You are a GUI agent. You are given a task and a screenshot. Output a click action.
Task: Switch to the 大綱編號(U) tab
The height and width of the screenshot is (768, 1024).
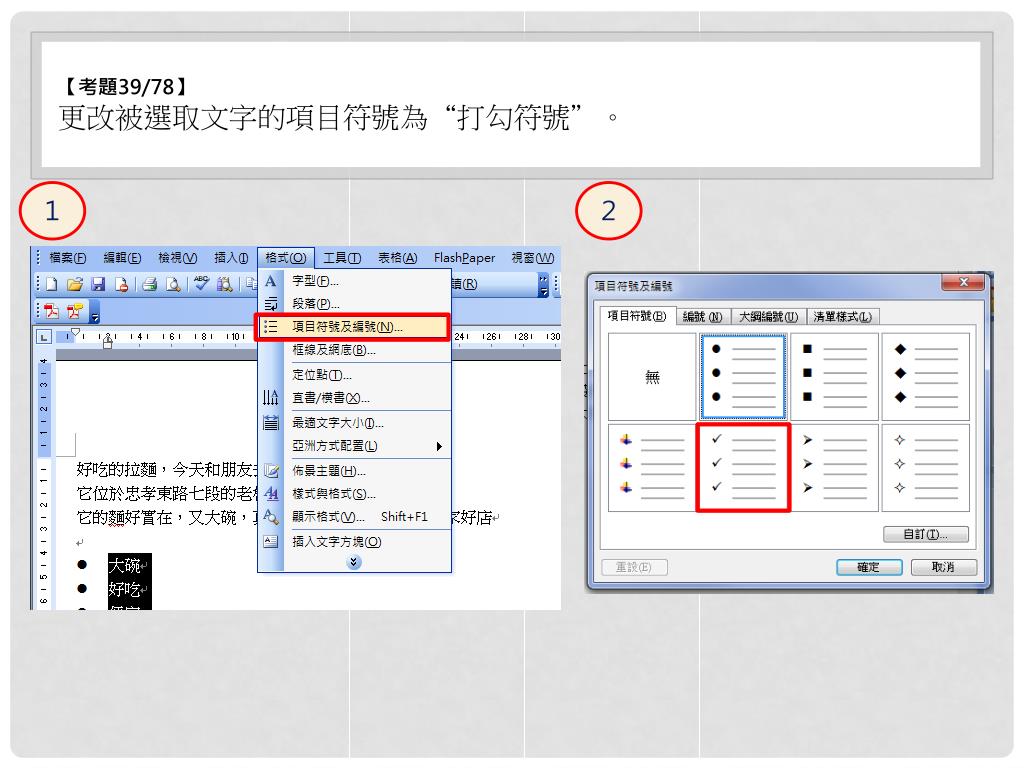coord(769,317)
